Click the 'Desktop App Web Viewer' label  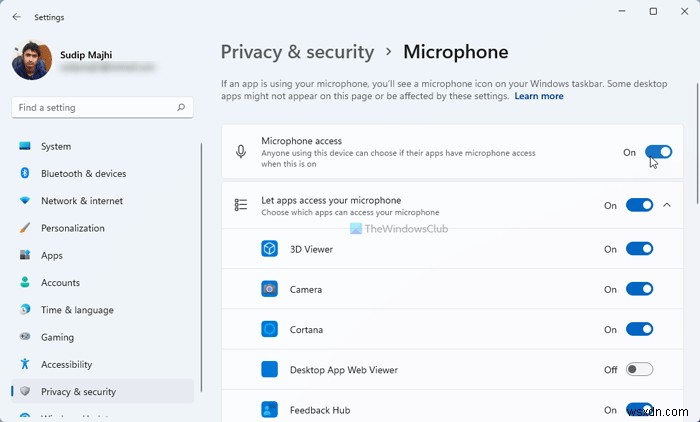pyautogui.click(x=344, y=370)
